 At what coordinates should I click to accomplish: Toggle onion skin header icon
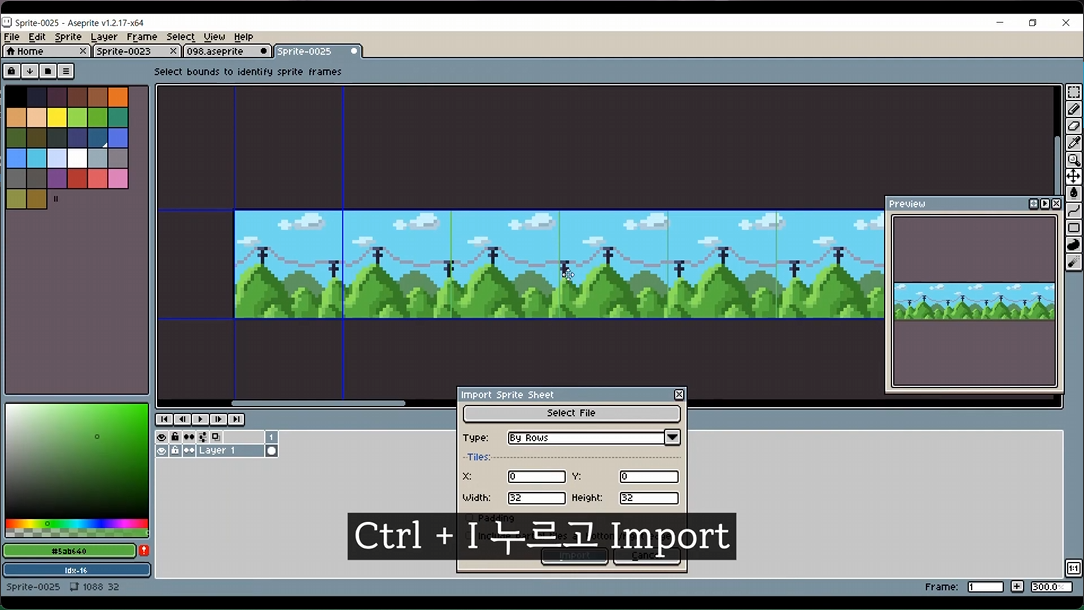point(203,437)
